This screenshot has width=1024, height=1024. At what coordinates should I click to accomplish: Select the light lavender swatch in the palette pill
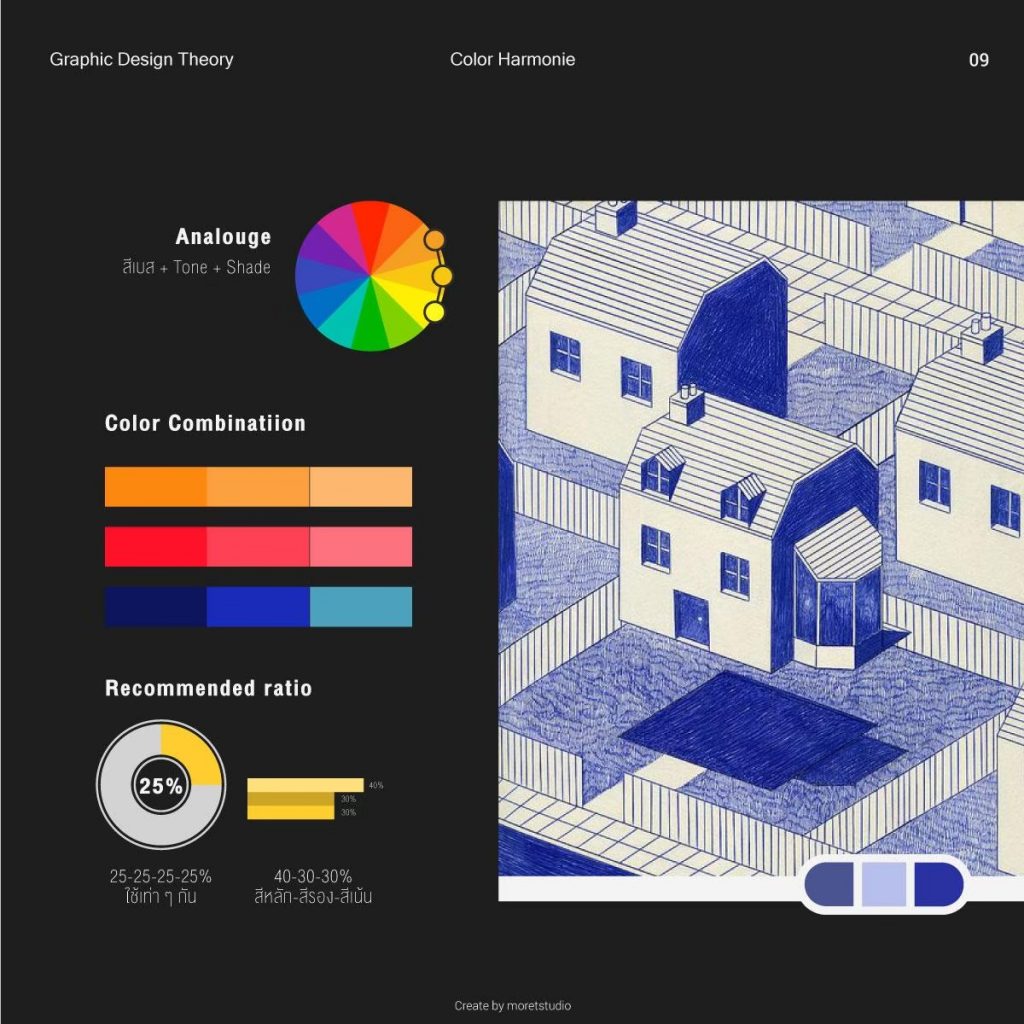tap(884, 885)
